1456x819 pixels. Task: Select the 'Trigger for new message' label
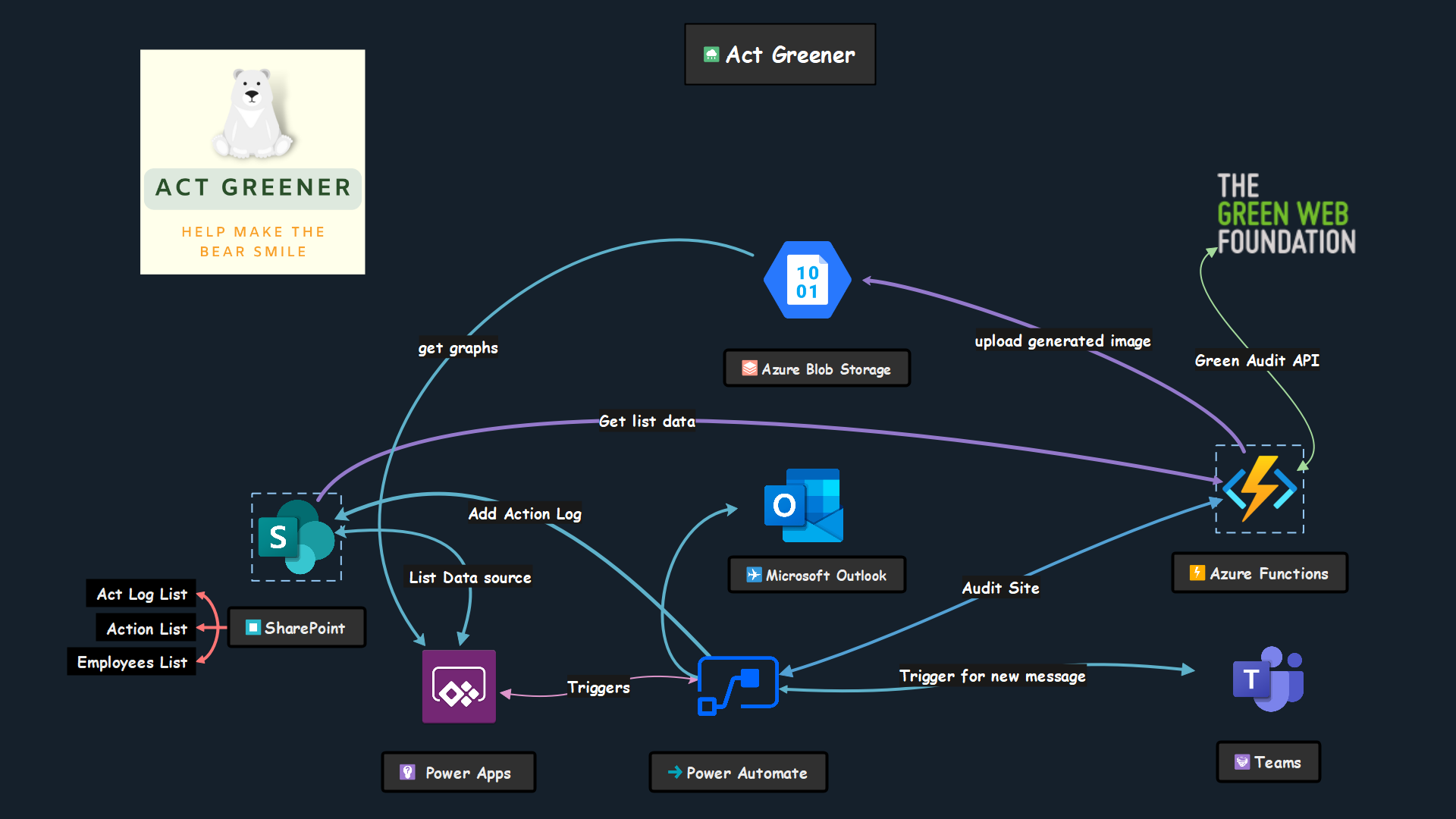pyautogui.click(x=992, y=676)
